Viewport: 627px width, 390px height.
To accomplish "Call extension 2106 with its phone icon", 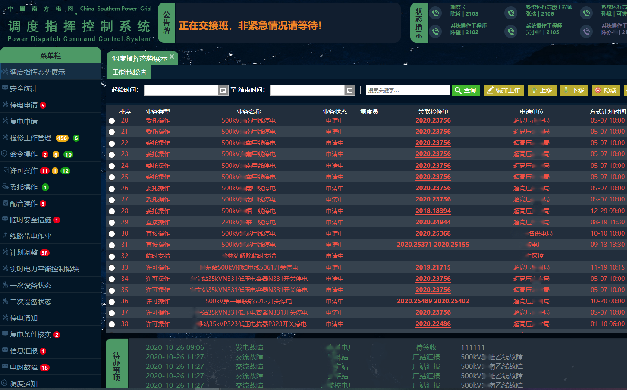I will (511, 13).
